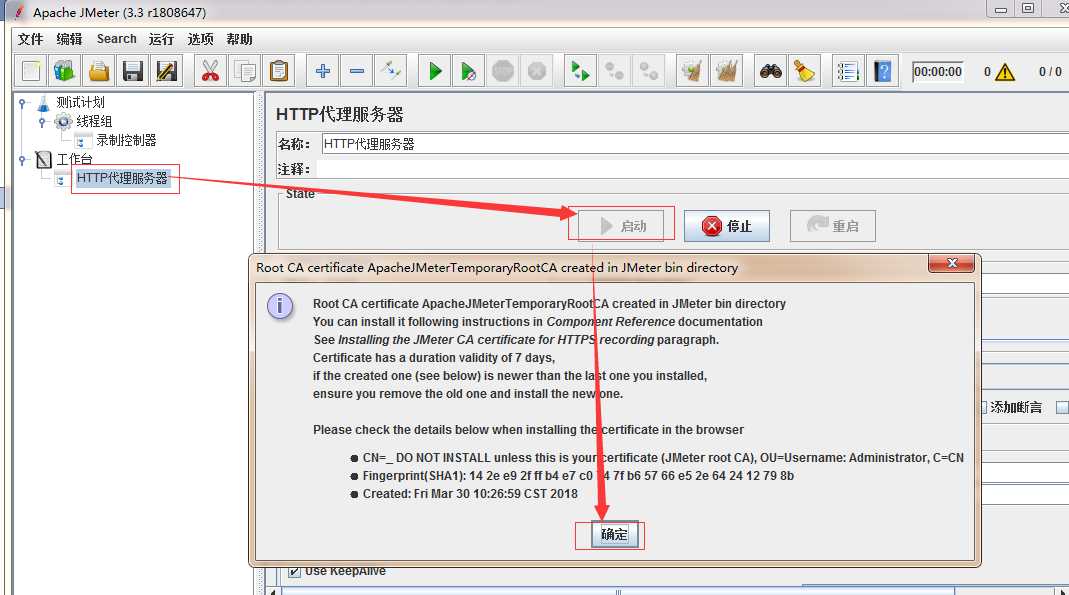Open the 文件 menu
Viewport: 1069px width, 595px height.
point(31,39)
